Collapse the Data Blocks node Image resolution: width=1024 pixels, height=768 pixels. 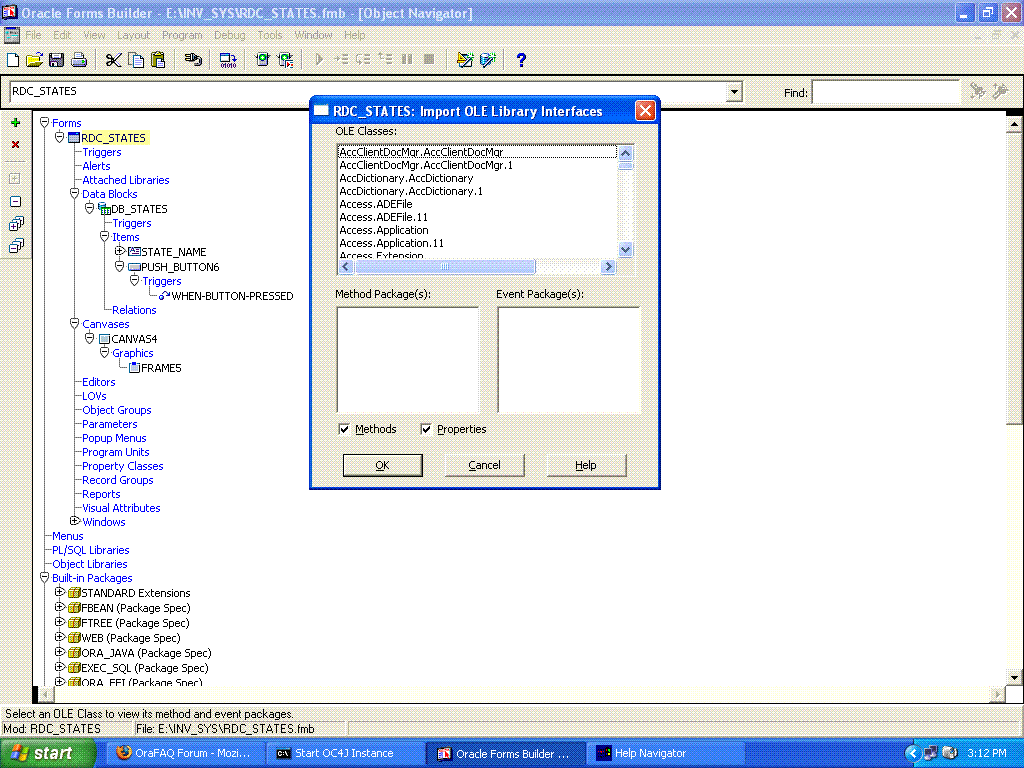click(x=74, y=193)
